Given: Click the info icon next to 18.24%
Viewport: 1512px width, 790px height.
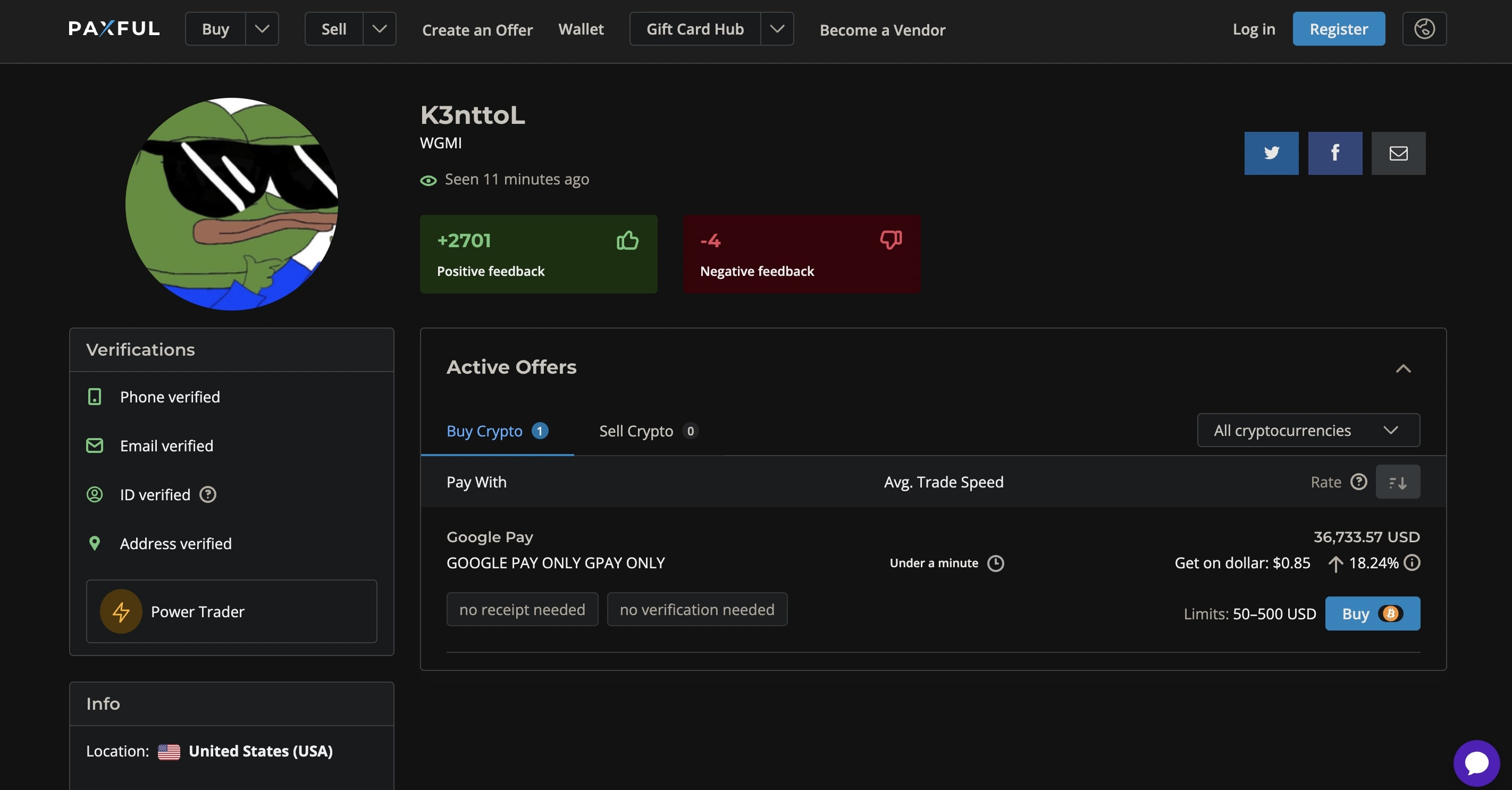Looking at the screenshot, I should pos(1412,563).
